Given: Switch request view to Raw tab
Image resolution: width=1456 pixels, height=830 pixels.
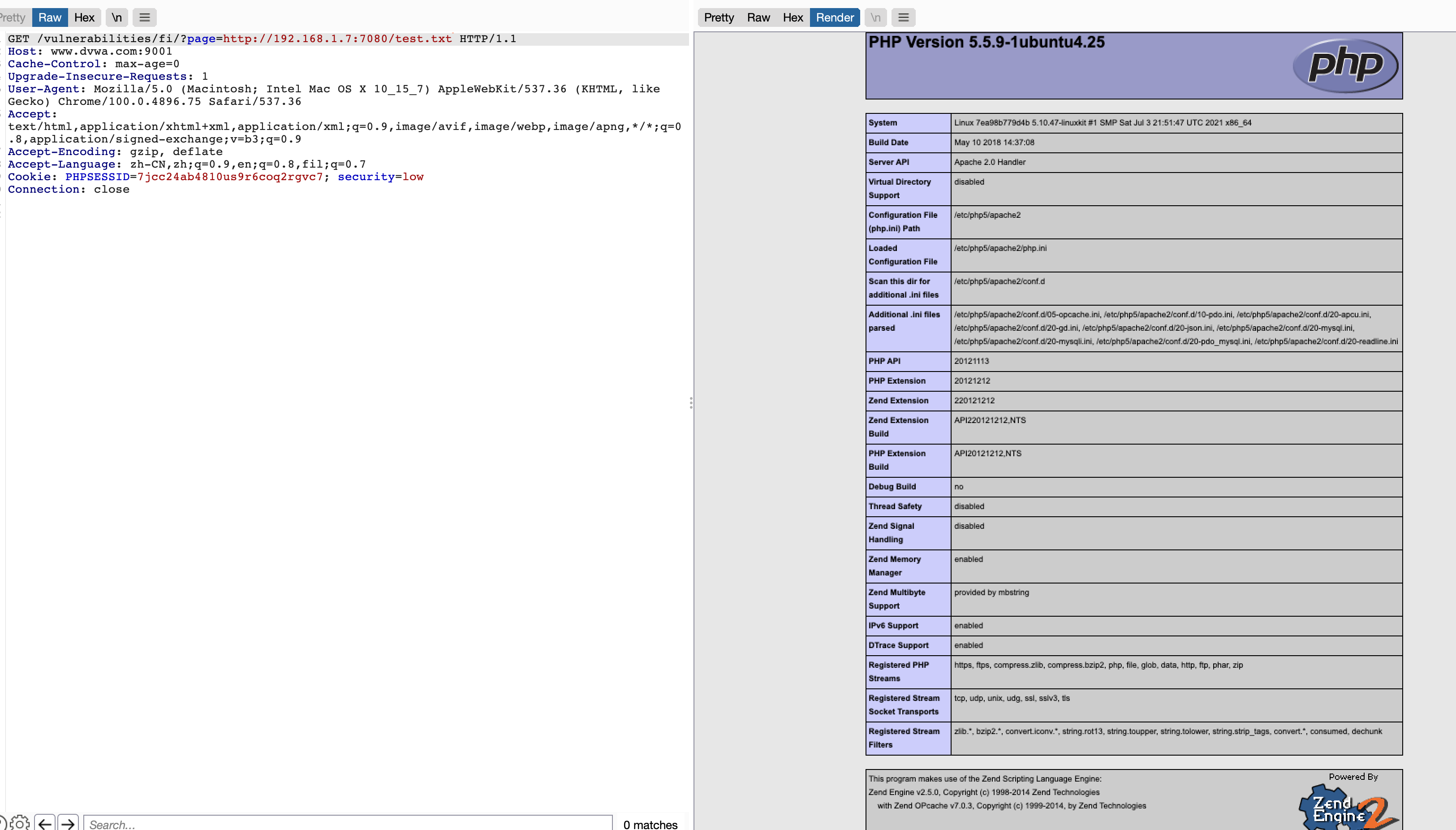Looking at the screenshot, I should (50, 17).
